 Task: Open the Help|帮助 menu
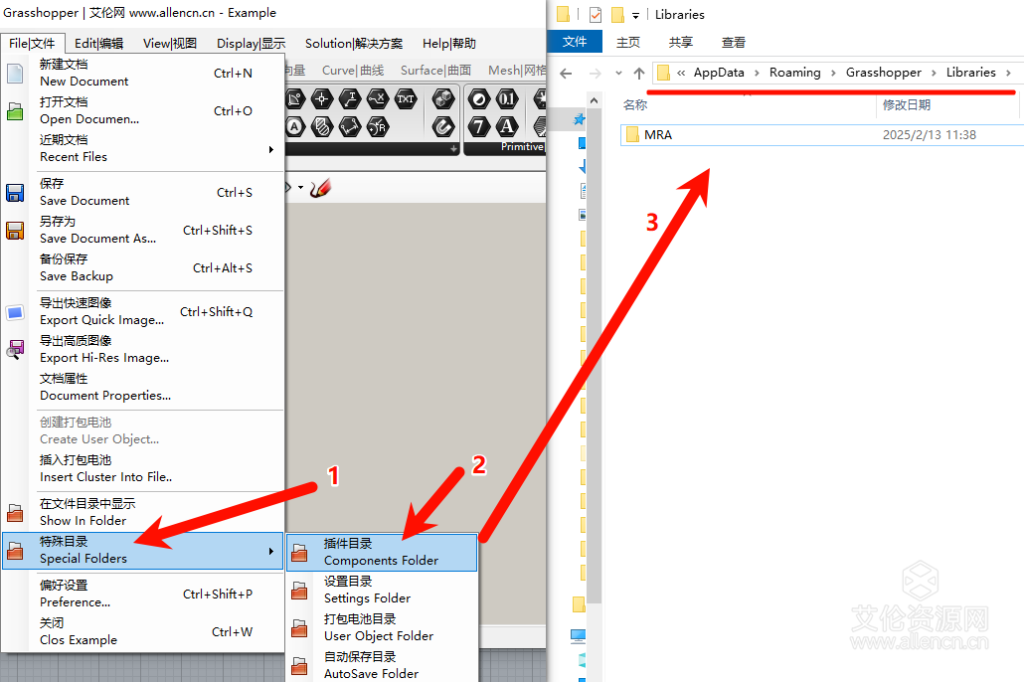(x=449, y=44)
